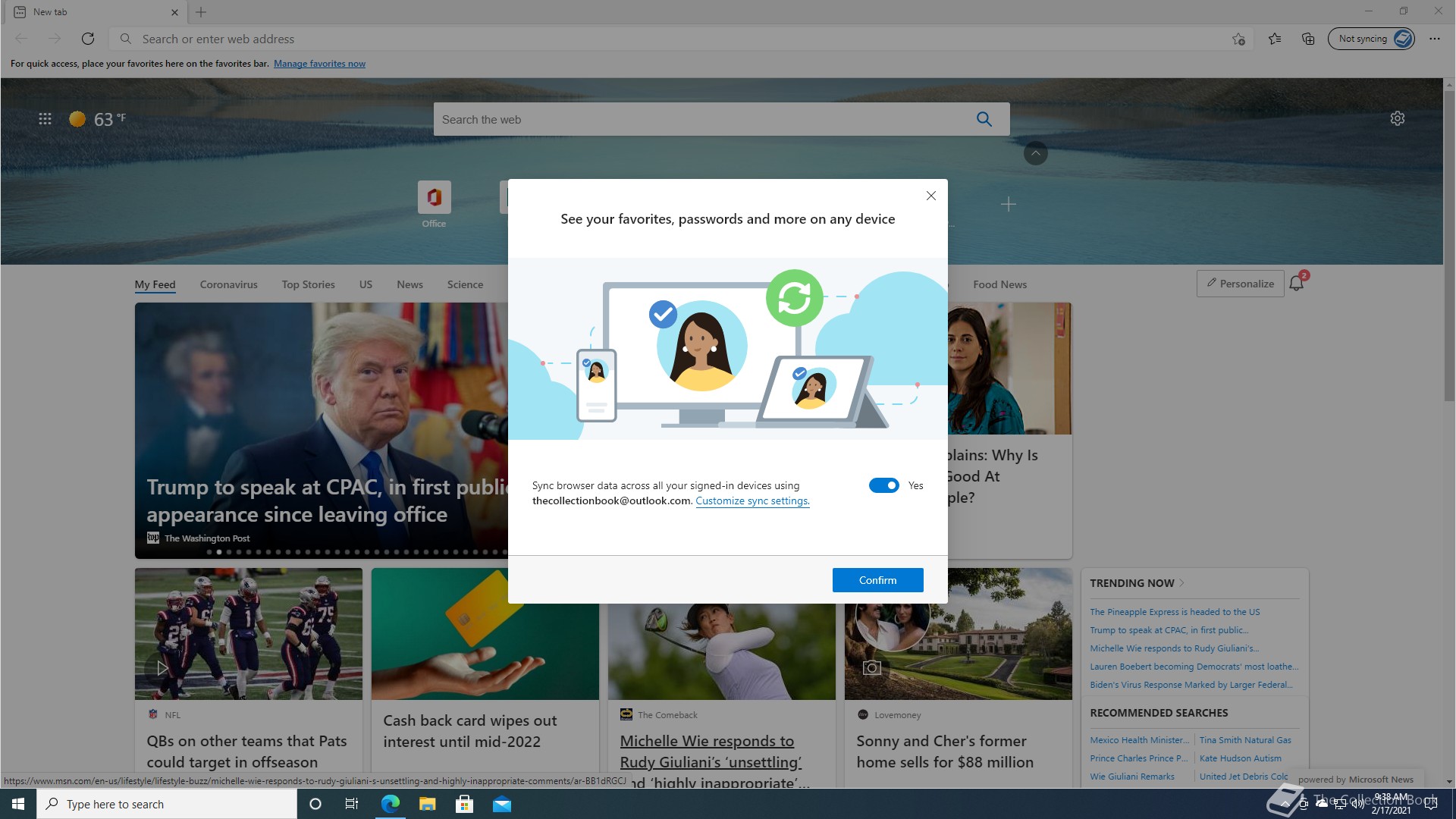This screenshot has width=1456, height=819.
Task: Open Microsoft Edge taskbar icon
Action: click(391, 804)
